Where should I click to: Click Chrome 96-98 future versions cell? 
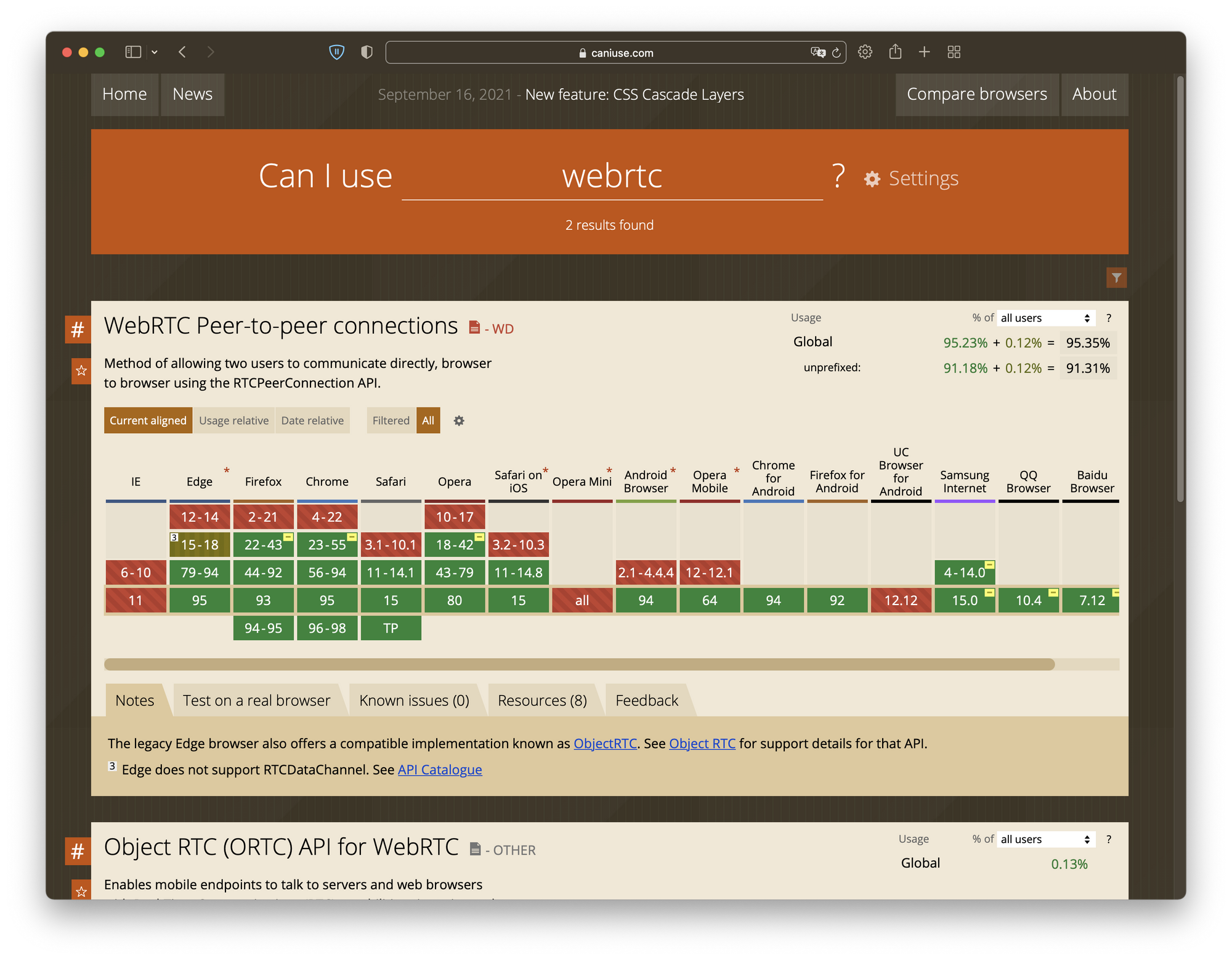point(327,628)
